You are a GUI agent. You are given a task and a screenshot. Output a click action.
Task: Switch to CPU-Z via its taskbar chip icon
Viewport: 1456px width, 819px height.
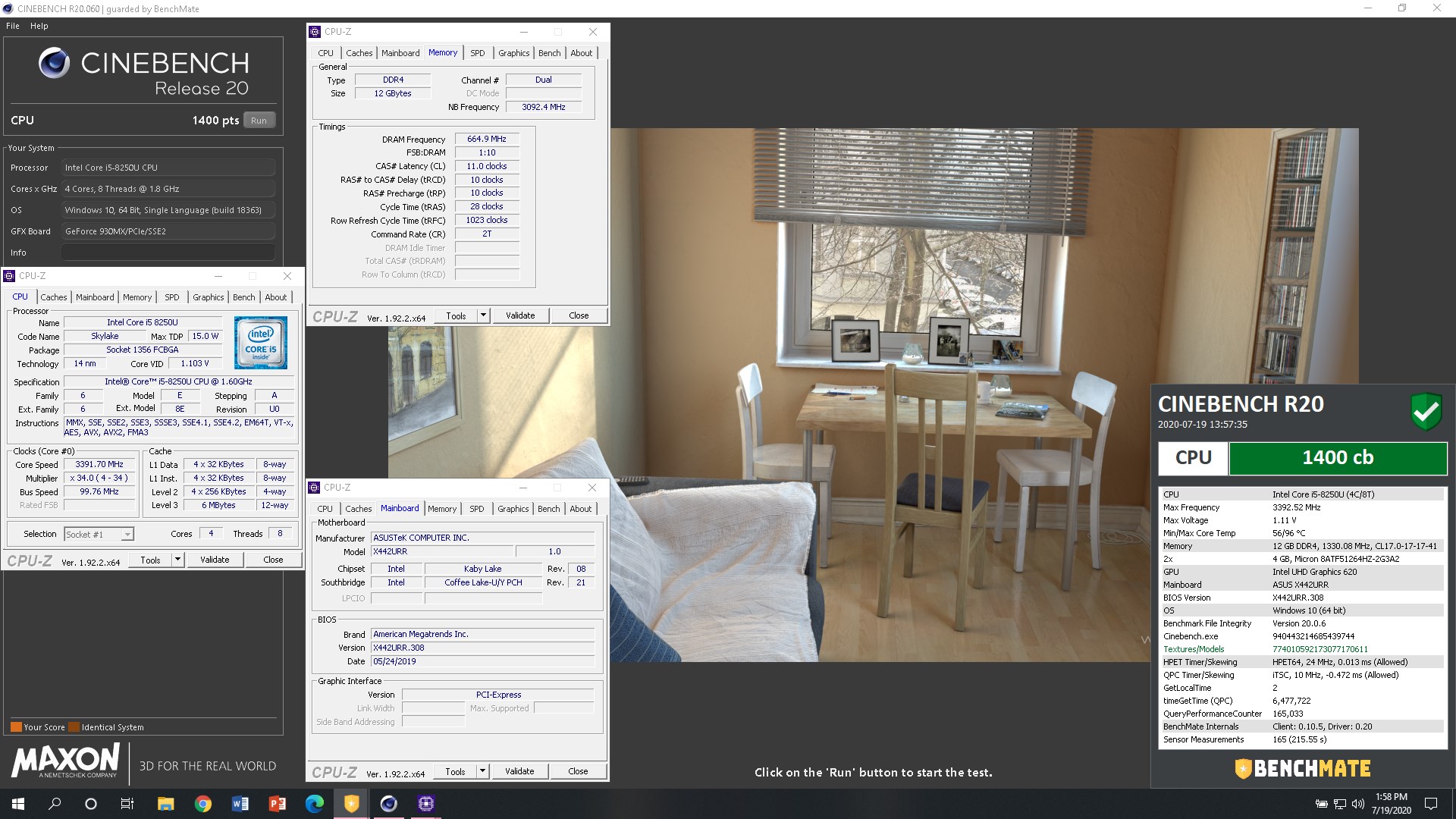coord(425,804)
